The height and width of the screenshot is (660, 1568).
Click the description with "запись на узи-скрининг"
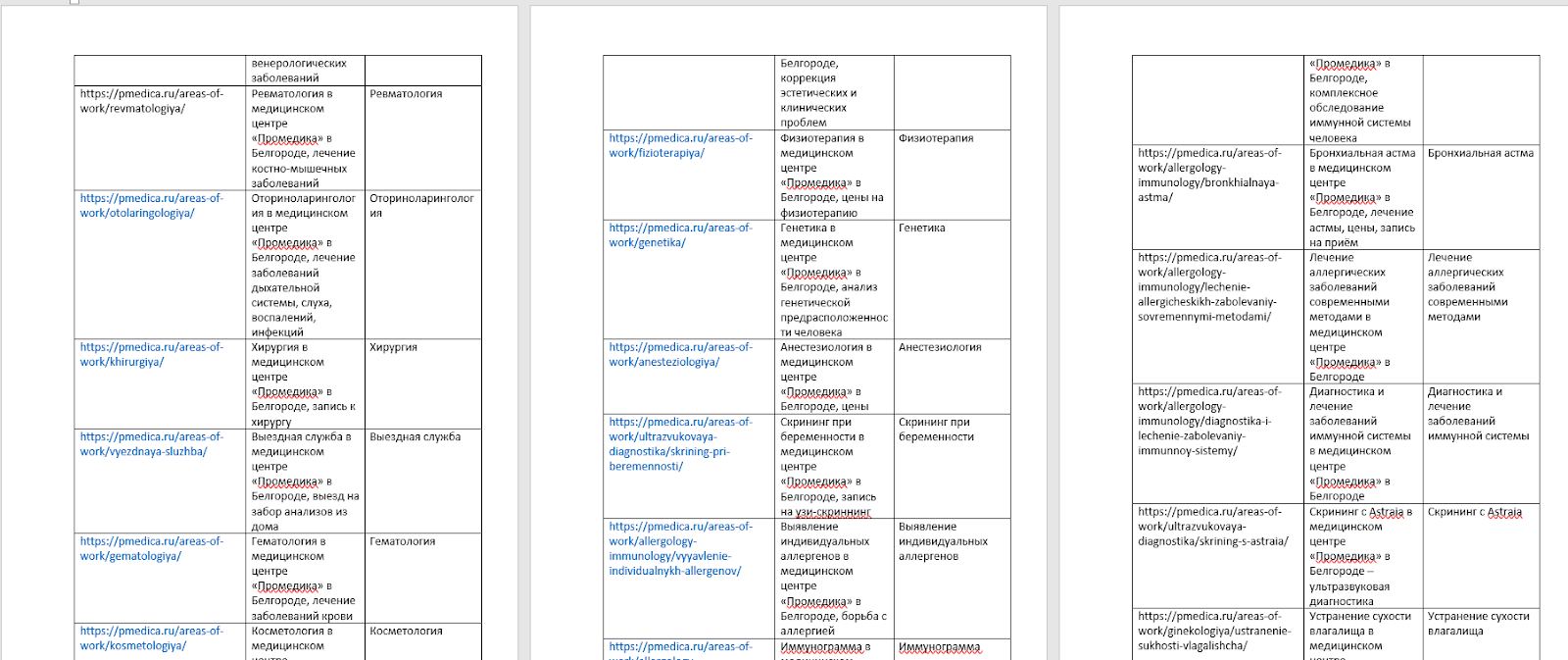(834, 467)
